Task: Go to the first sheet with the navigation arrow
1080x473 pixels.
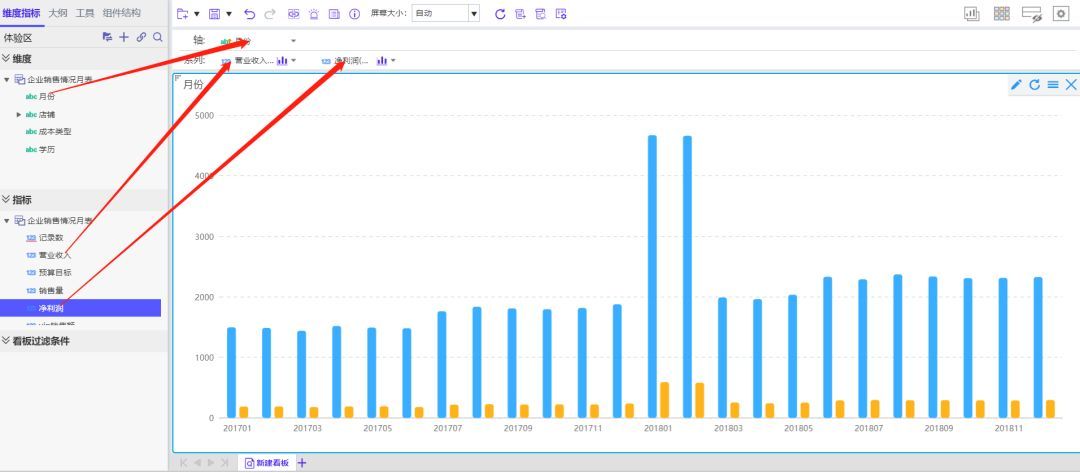Action: pos(184,463)
